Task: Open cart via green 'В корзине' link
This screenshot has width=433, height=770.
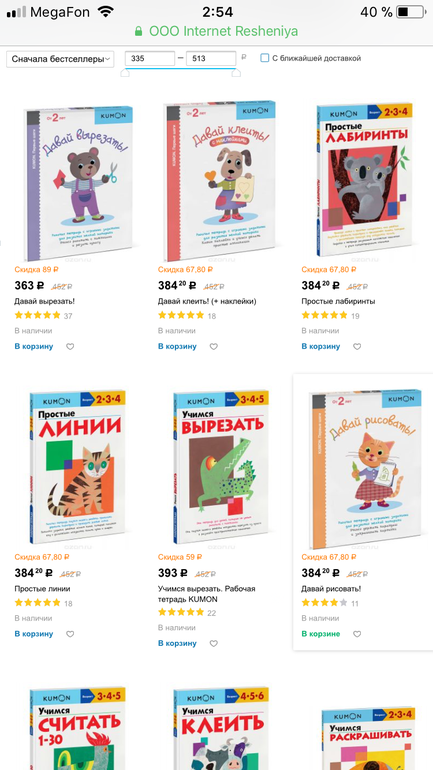Action: coord(321,634)
